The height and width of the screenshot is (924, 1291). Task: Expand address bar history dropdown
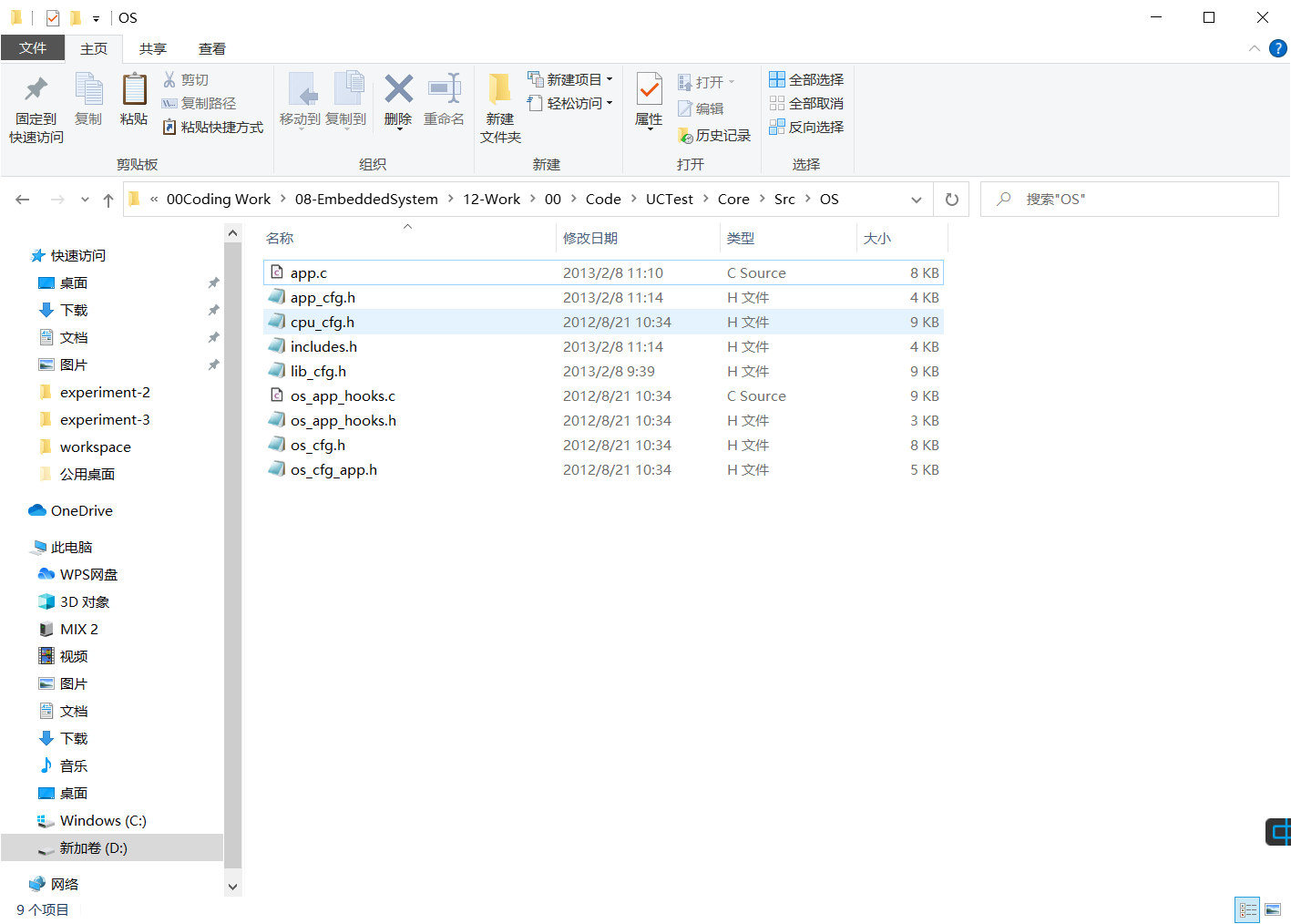tap(917, 200)
